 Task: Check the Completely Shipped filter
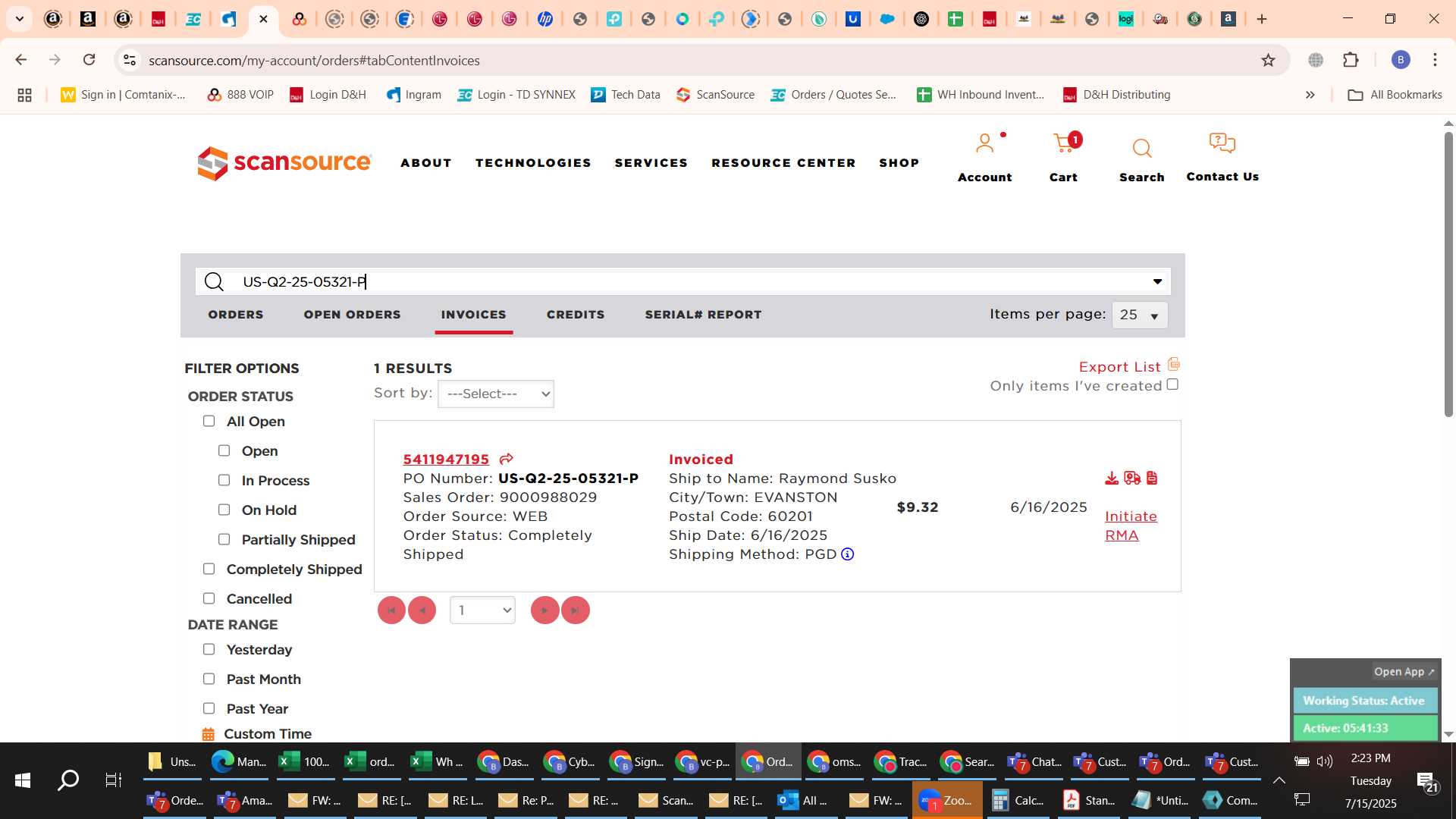click(x=209, y=569)
